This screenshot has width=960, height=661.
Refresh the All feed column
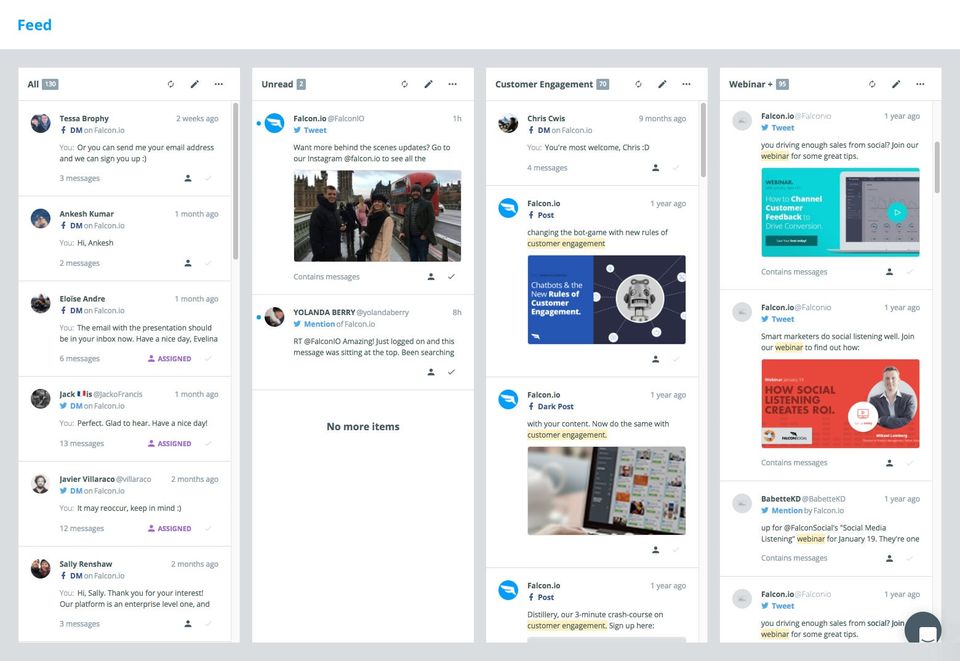(x=171, y=84)
